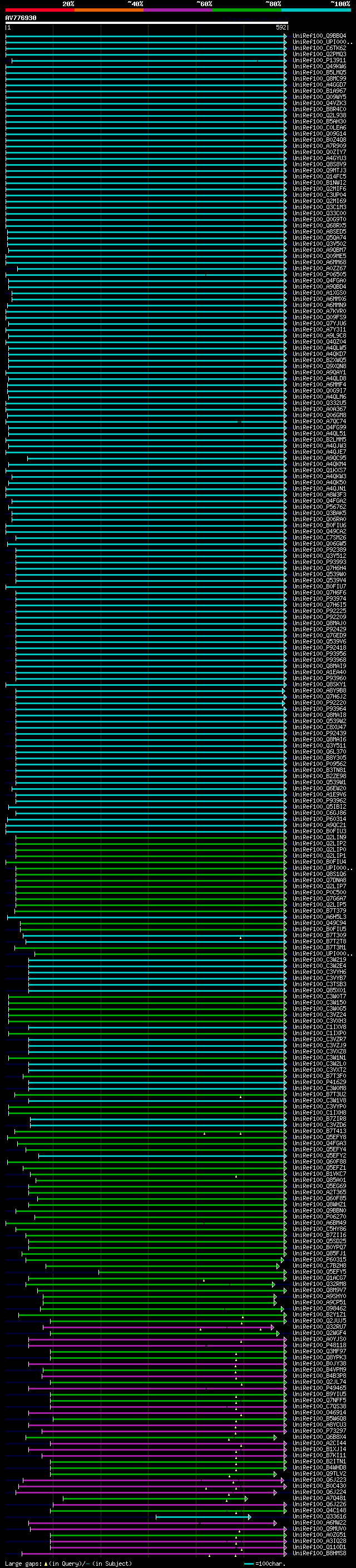This screenshot has height=1568, width=356.
Task: Select label UniRef100_C1IXV8
Action: click(319, 1027)
